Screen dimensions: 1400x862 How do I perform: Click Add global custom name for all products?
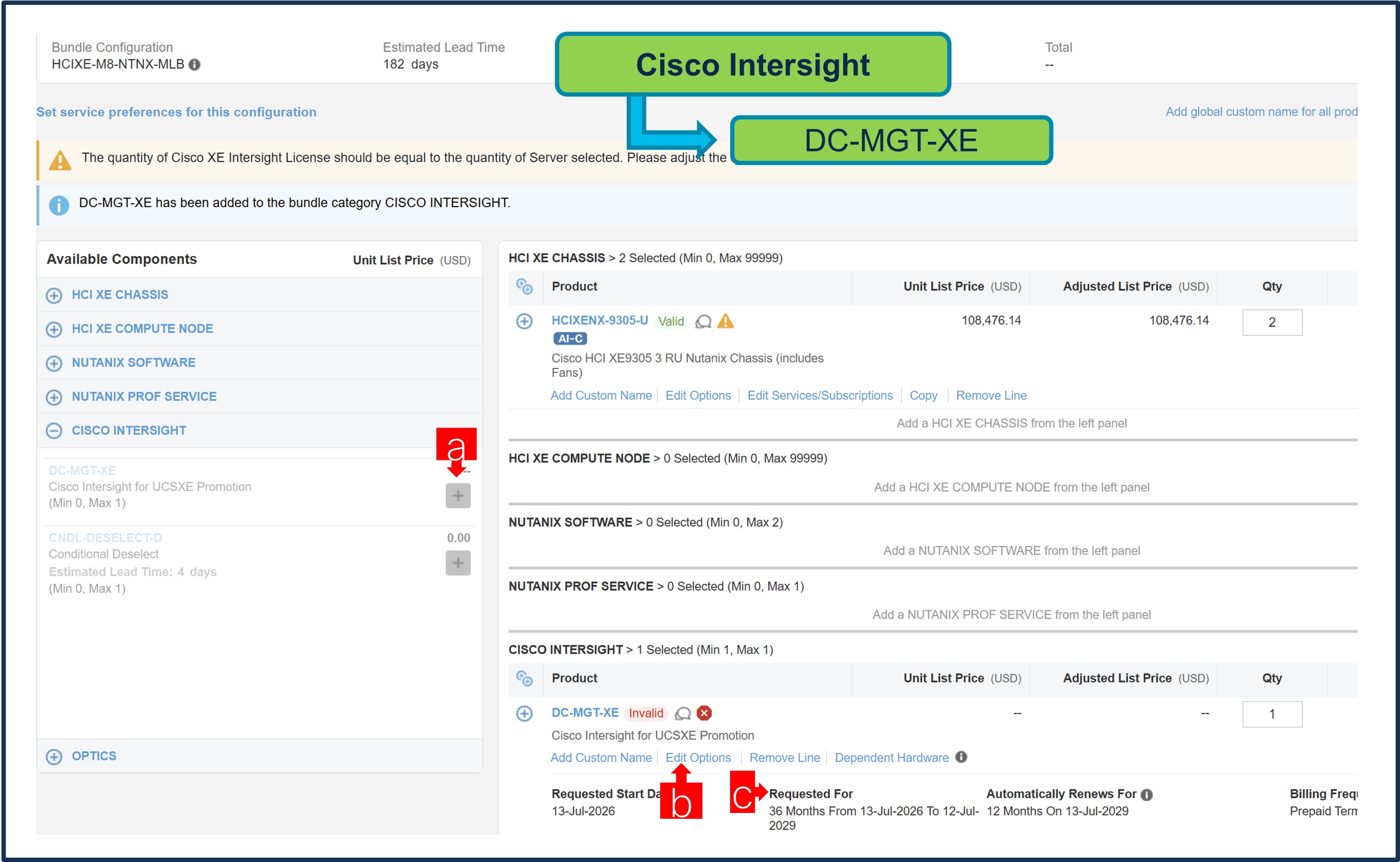[x=1261, y=112]
